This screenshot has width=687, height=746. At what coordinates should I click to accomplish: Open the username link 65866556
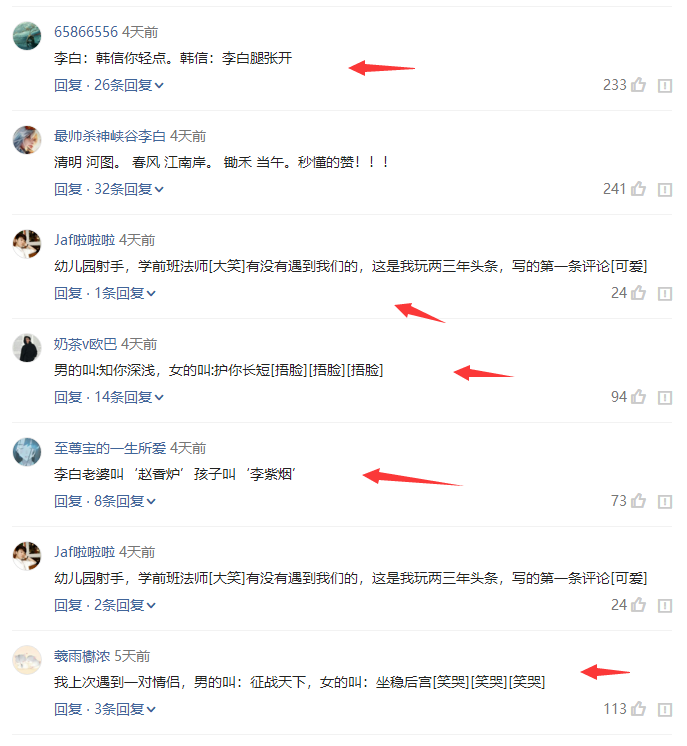[x=86, y=32]
